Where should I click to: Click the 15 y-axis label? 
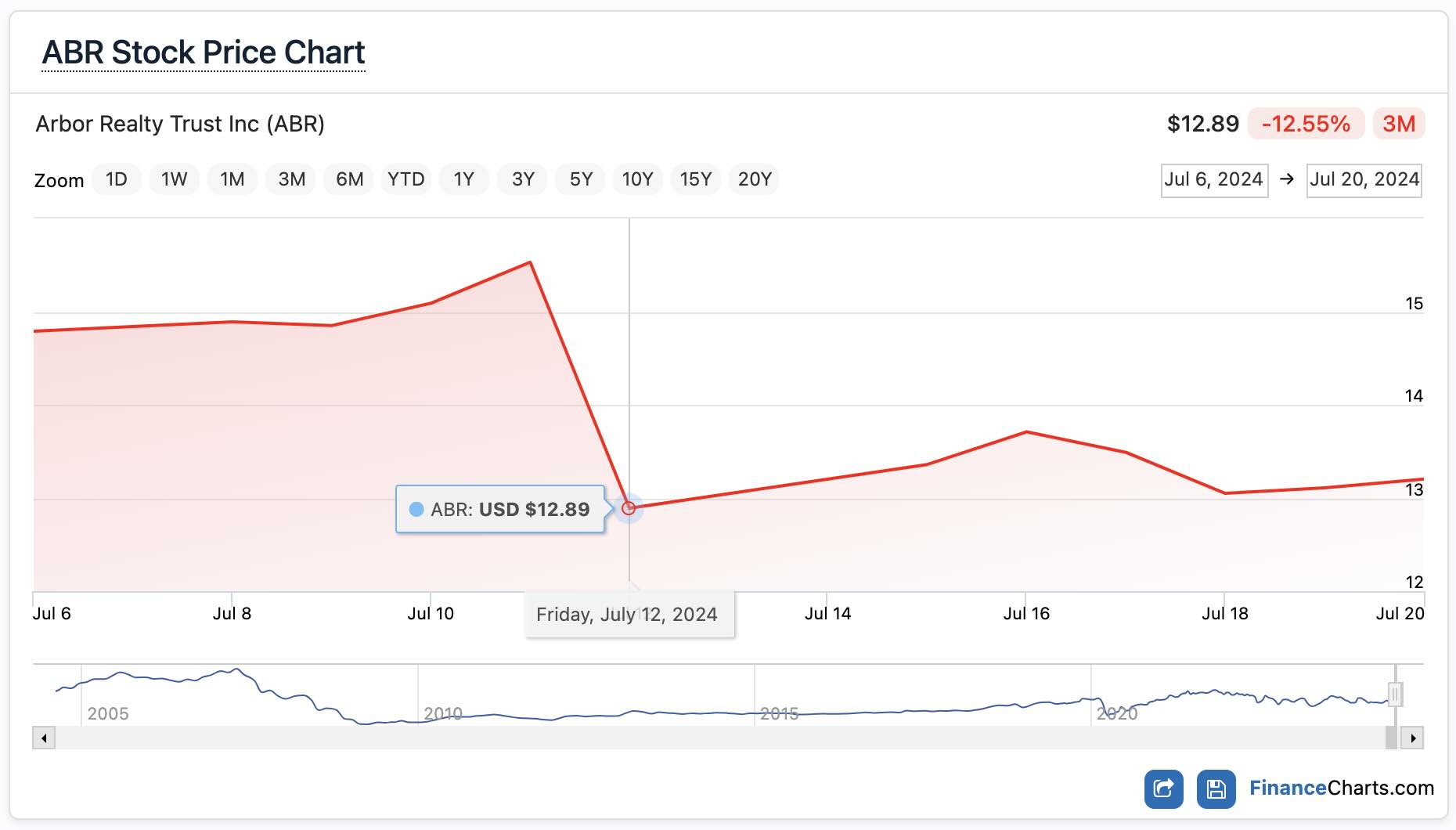coord(1414,304)
